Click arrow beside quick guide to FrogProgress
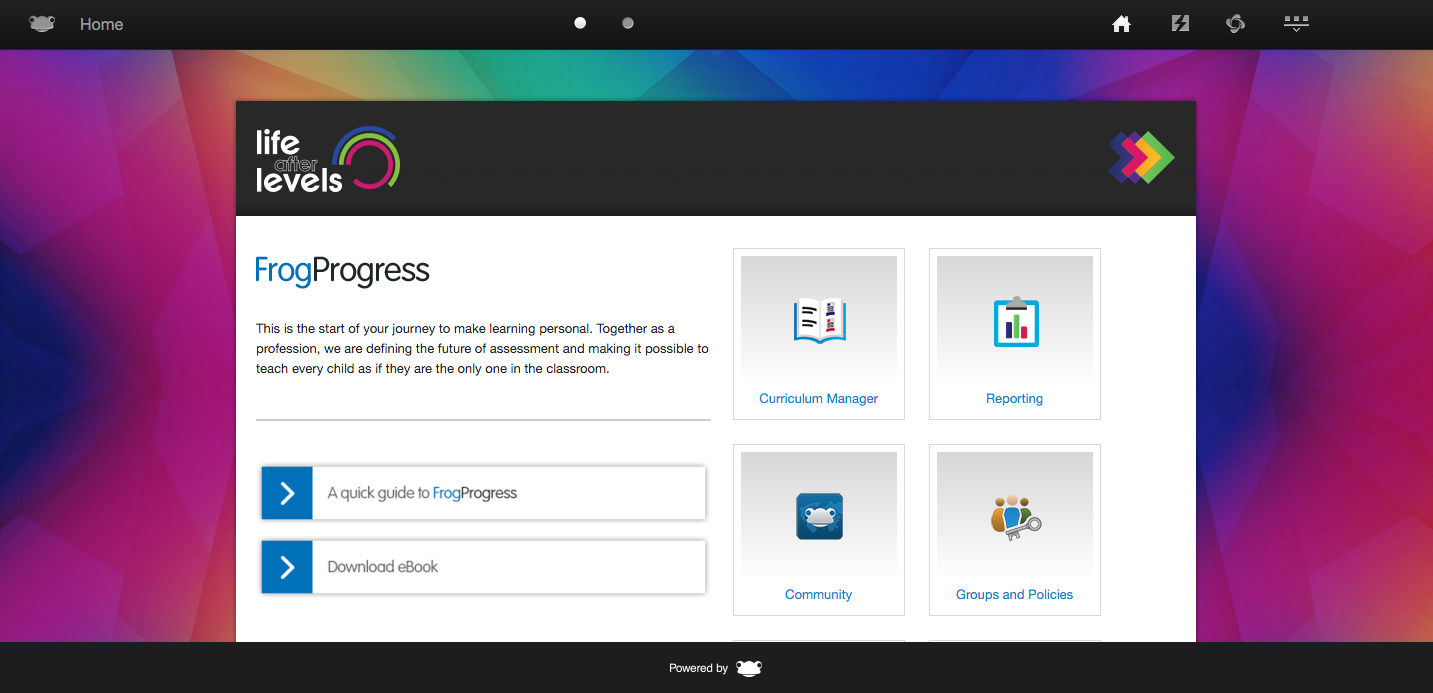This screenshot has height=693, width=1433. pyautogui.click(x=287, y=493)
